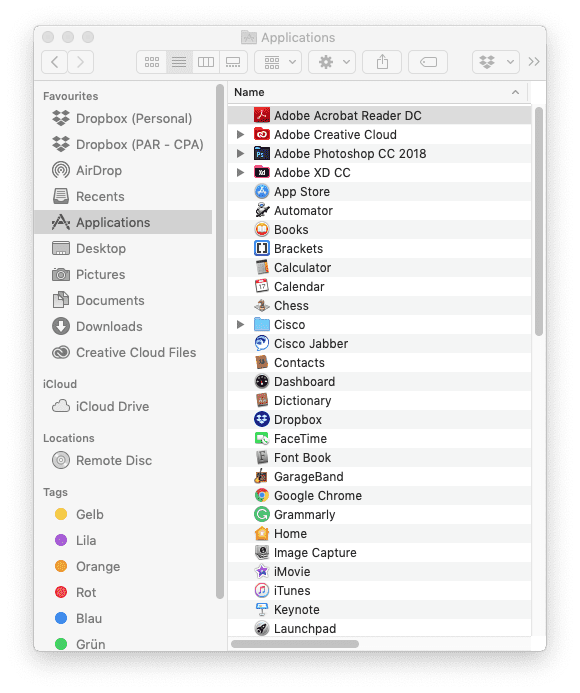
Task: Select the Dictionary app icon
Action: pos(262,400)
